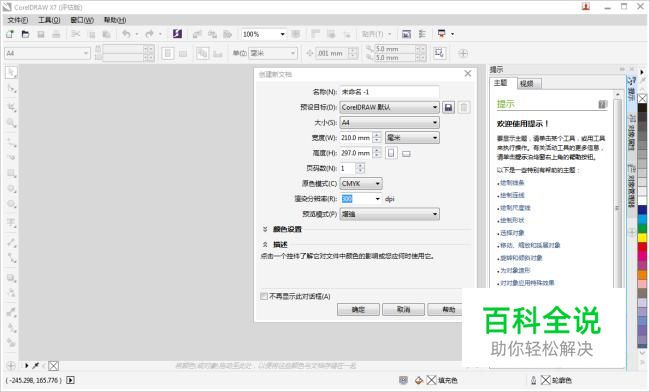Pick the green swatch in the color palette
This screenshot has height=392, width=650.
(x=642, y=228)
